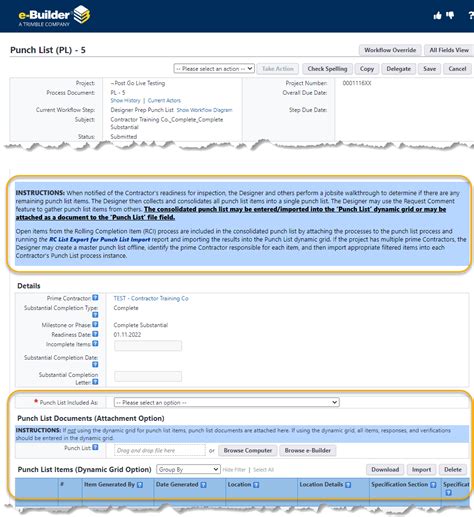Viewport: 474px width, 517px height.
Task: Open help icon in Location Details column
Action: [x=348, y=485]
